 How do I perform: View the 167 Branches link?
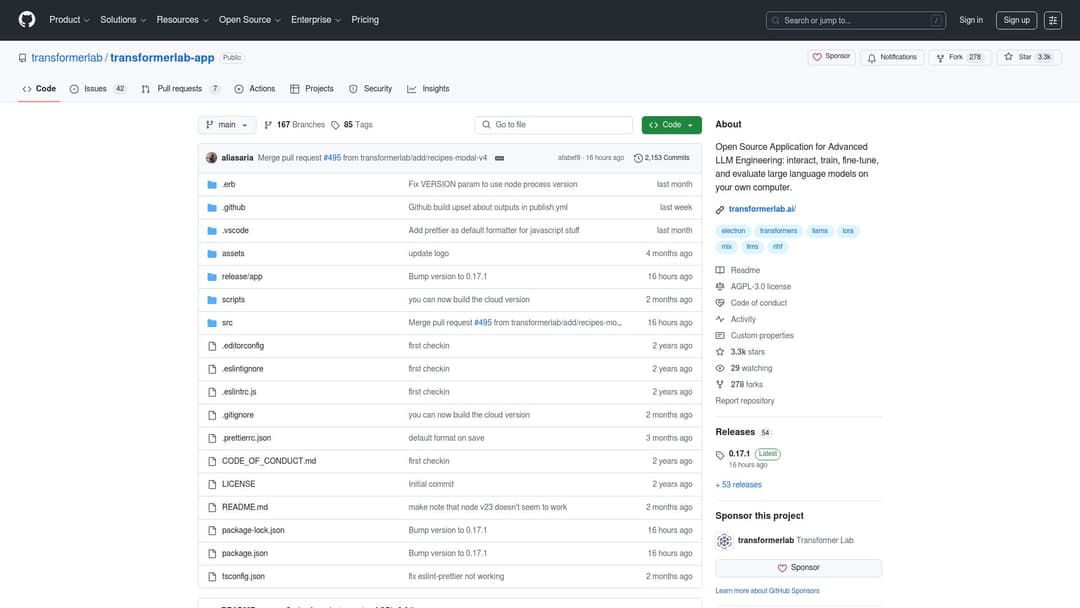click(x=294, y=125)
